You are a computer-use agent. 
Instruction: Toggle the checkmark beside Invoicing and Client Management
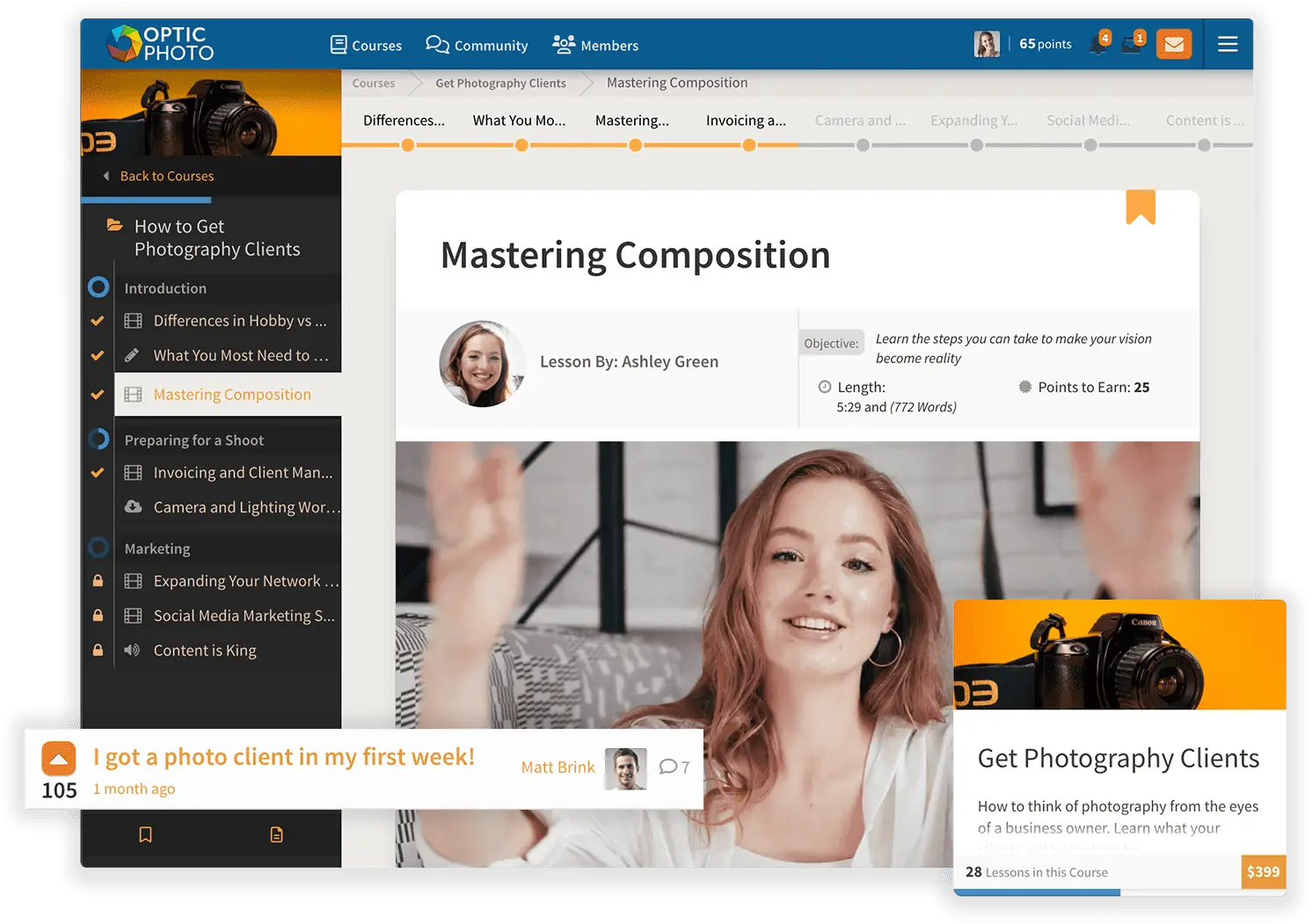98,473
